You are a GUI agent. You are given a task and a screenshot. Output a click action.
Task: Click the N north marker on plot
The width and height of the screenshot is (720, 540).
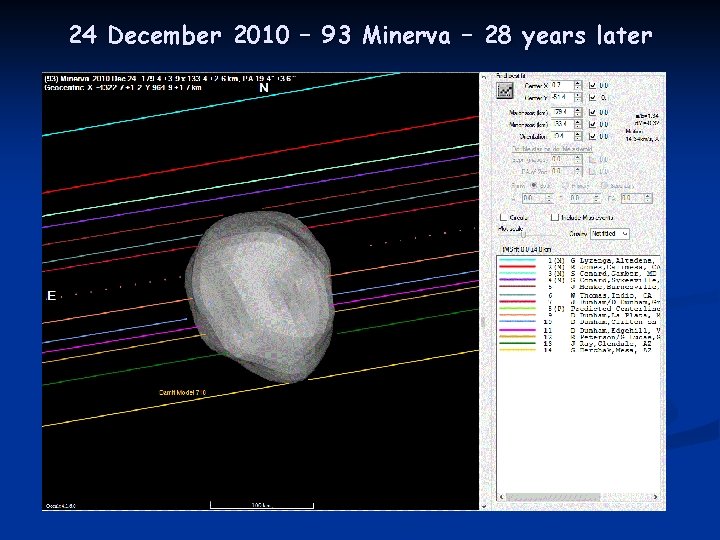tap(264, 88)
